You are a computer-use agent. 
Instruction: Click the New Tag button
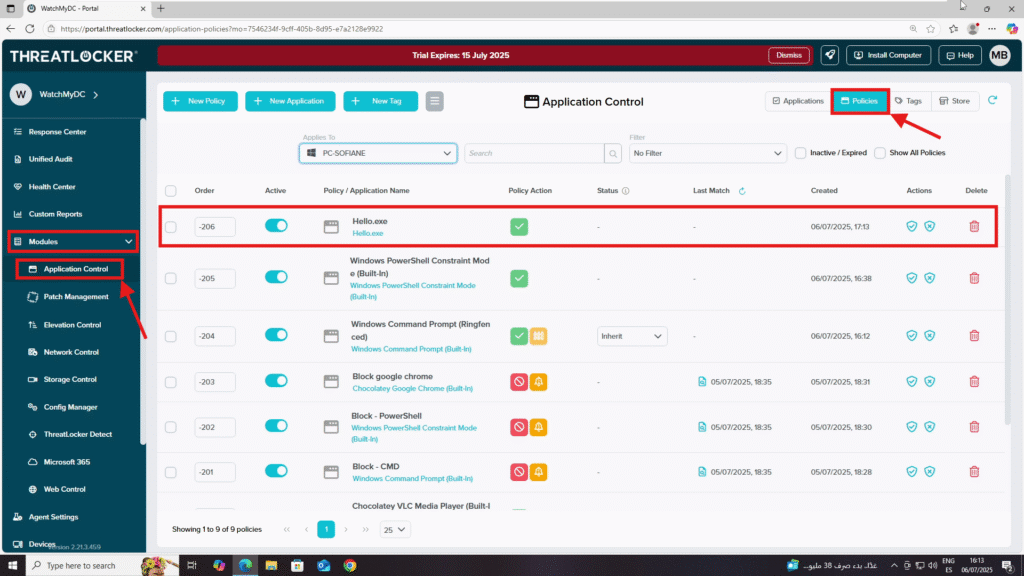click(x=380, y=101)
